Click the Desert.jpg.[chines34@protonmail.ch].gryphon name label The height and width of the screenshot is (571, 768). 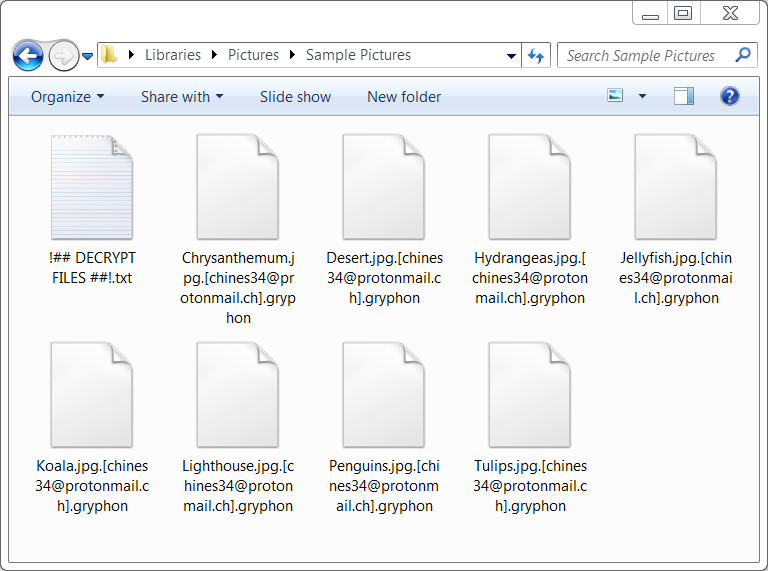coord(384,278)
